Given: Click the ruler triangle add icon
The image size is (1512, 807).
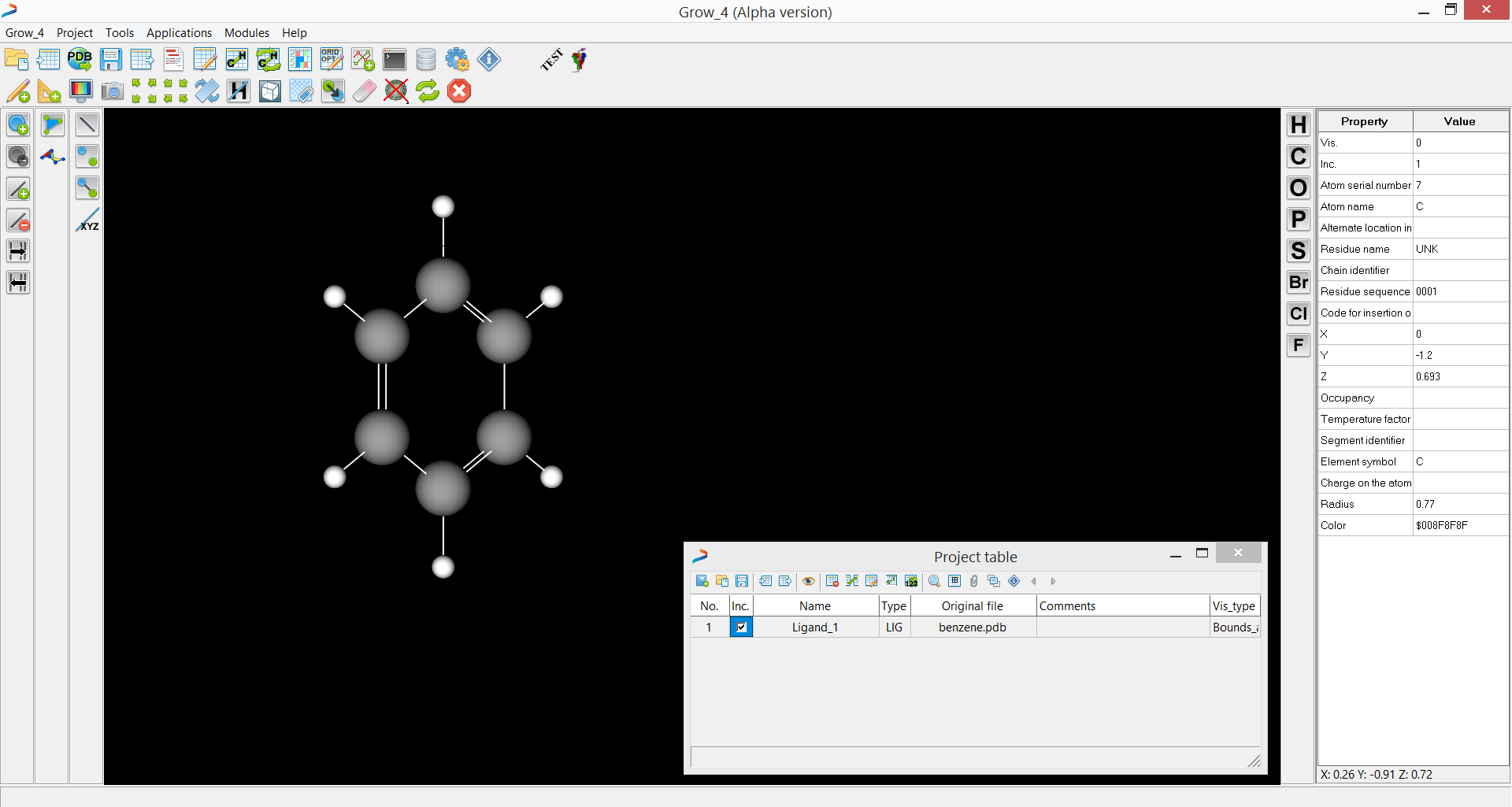Looking at the screenshot, I should 49,91.
